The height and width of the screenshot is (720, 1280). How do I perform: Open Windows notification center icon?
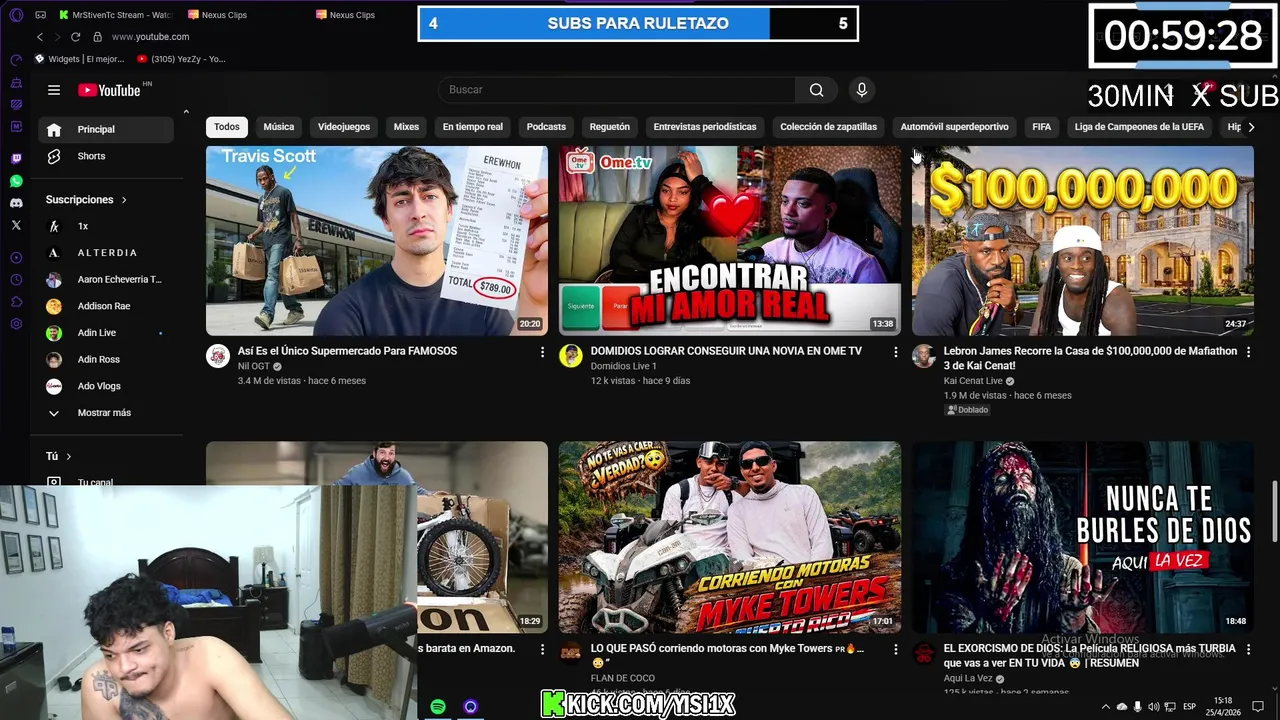pos(1259,707)
